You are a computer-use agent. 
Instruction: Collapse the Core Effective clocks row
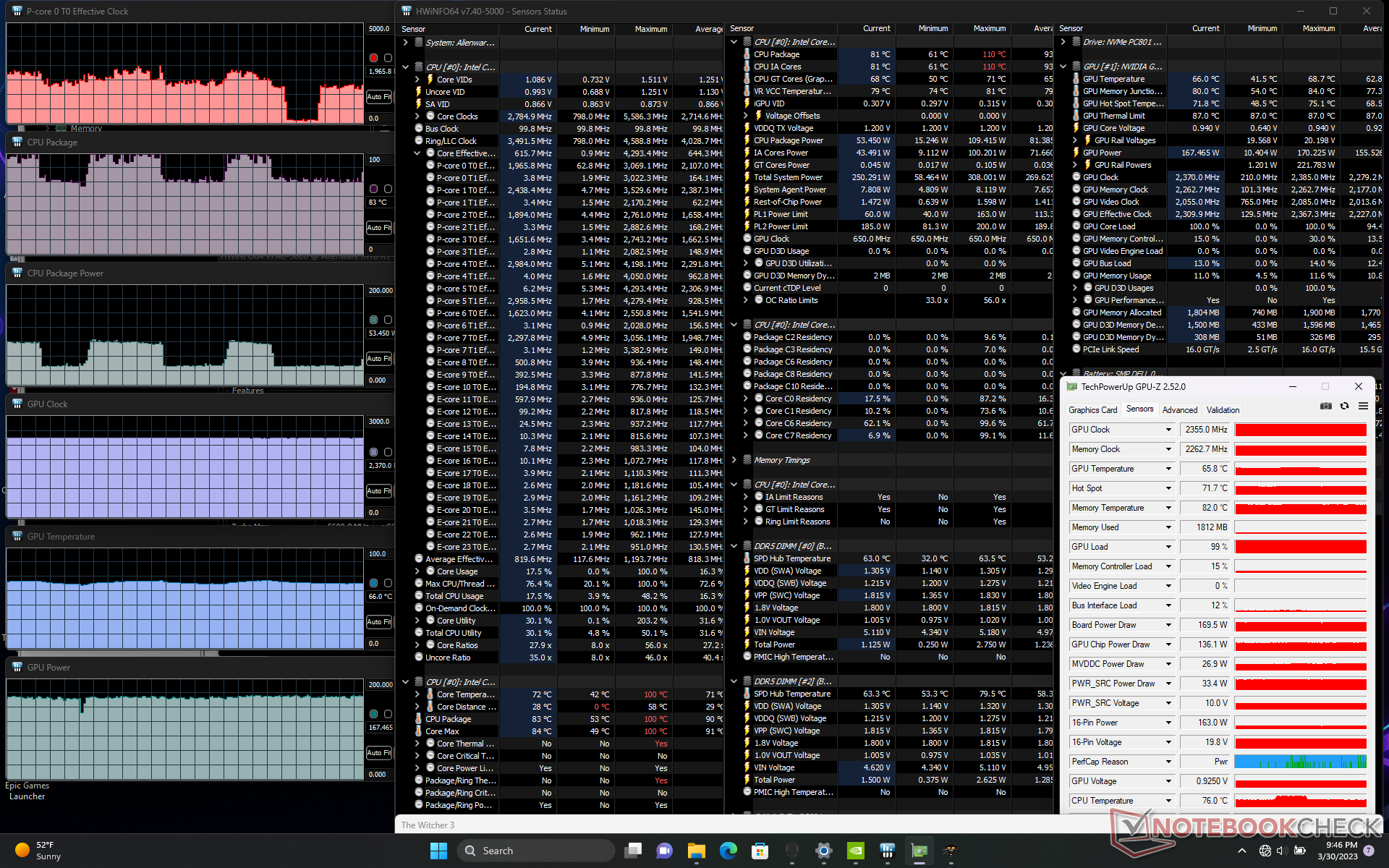(417, 153)
